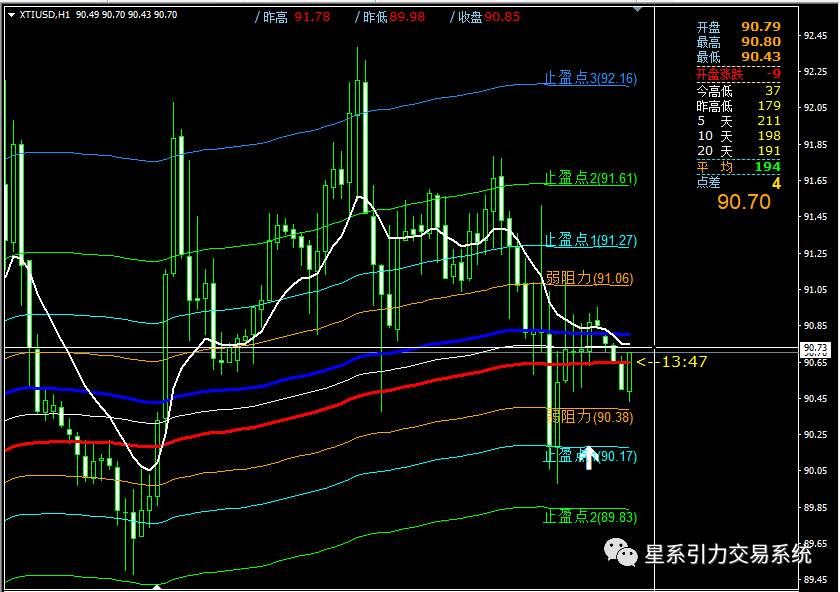840x592 pixels.
Task: Click the 92.05 price axis label
Action: click(x=815, y=108)
